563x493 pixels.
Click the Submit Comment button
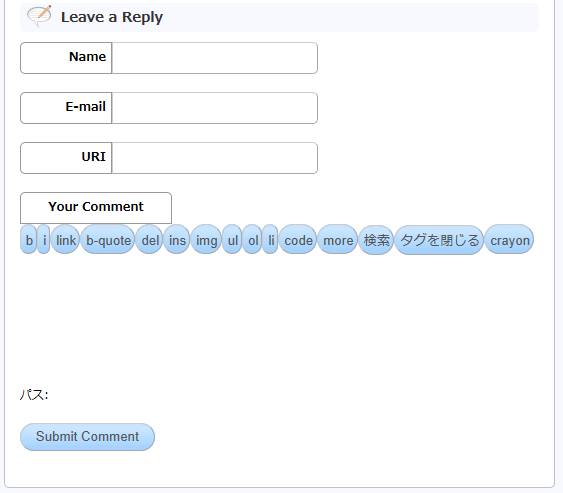pos(87,437)
